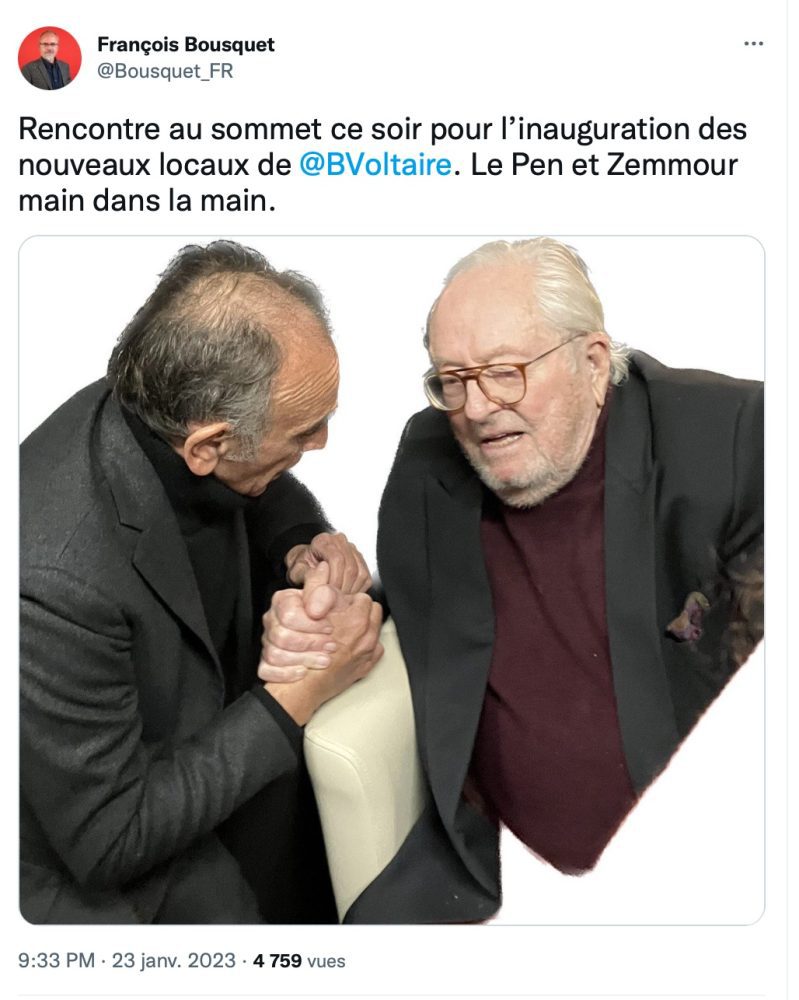Visit the @Bousquet_FR handle
This screenshot has width=799, height=1000.
[x=165, y=71]
